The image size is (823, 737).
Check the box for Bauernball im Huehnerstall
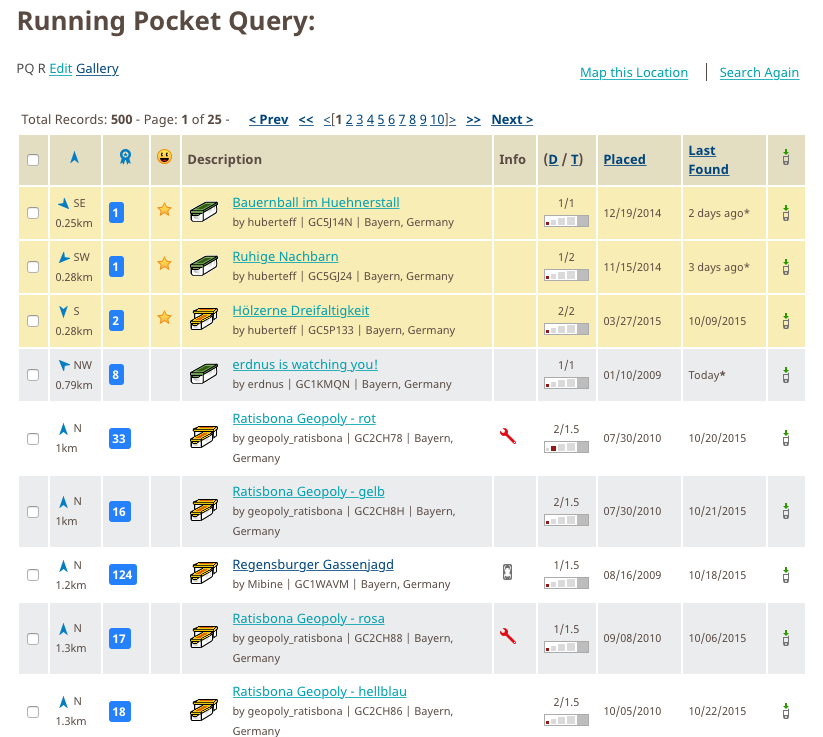33,213
